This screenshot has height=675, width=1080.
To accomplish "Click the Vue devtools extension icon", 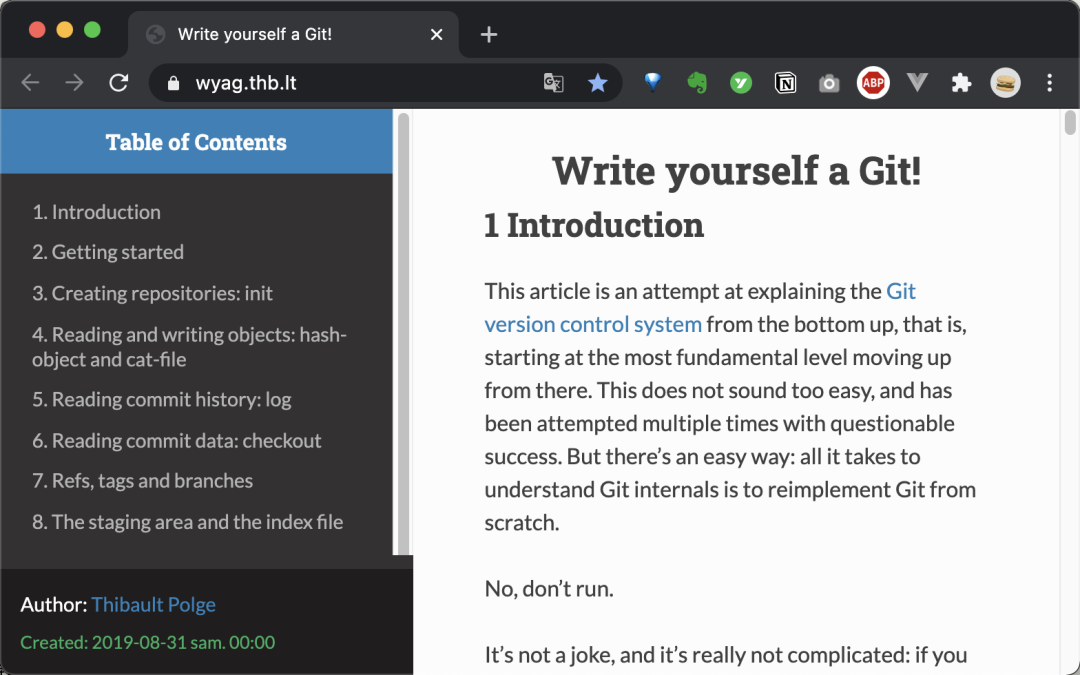I will tap(917, 83).
